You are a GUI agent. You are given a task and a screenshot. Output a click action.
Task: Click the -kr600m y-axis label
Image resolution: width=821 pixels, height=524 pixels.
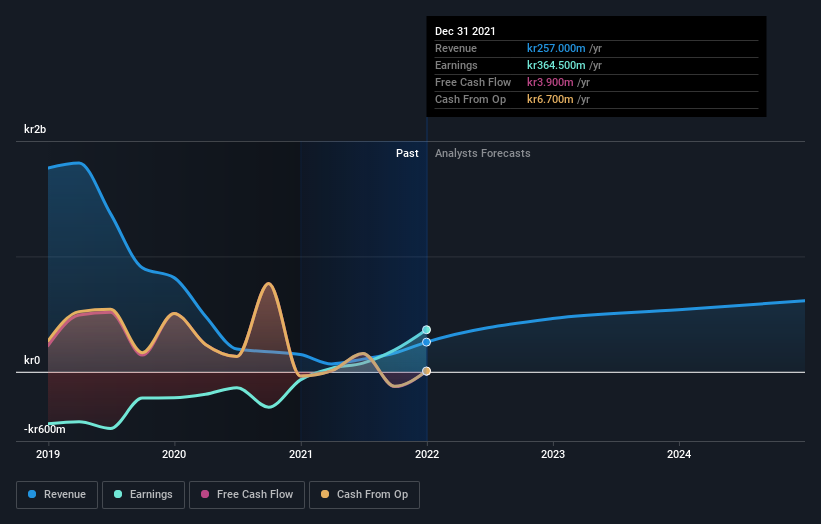(x=45, y=429)
